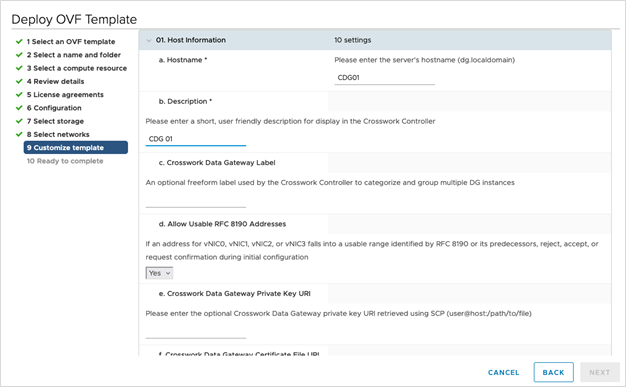This screenshot has height=387, width=626.
Task: Click the disabled NEXT button
Action: tap(600, 372)
